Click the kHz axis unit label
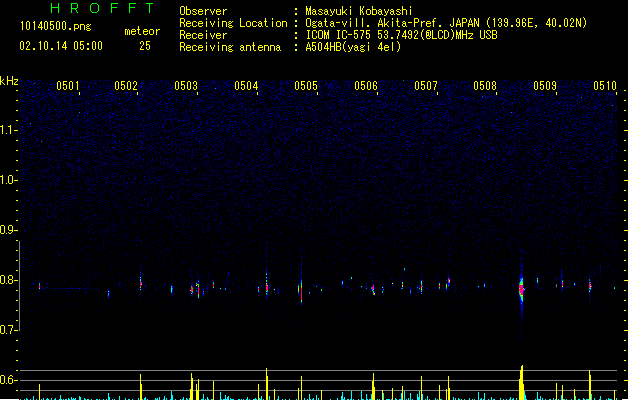 tap(9, 81)
